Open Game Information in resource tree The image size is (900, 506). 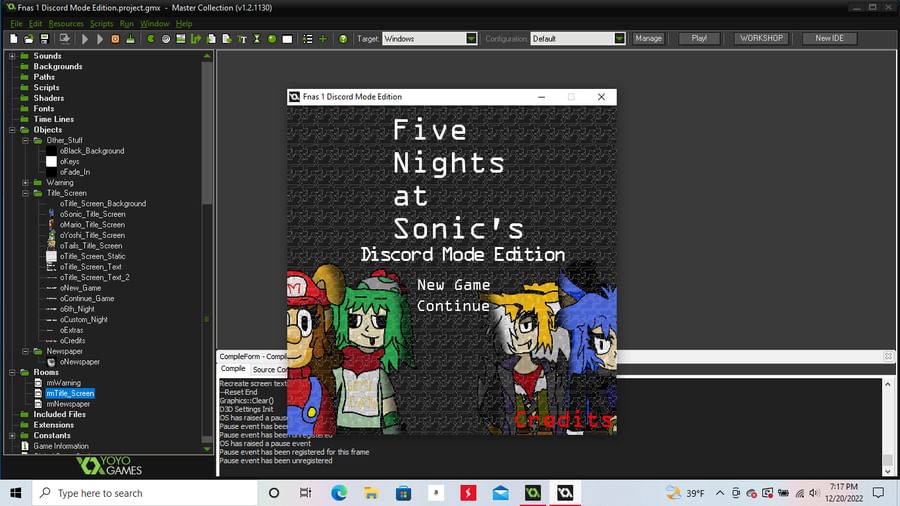61,446
